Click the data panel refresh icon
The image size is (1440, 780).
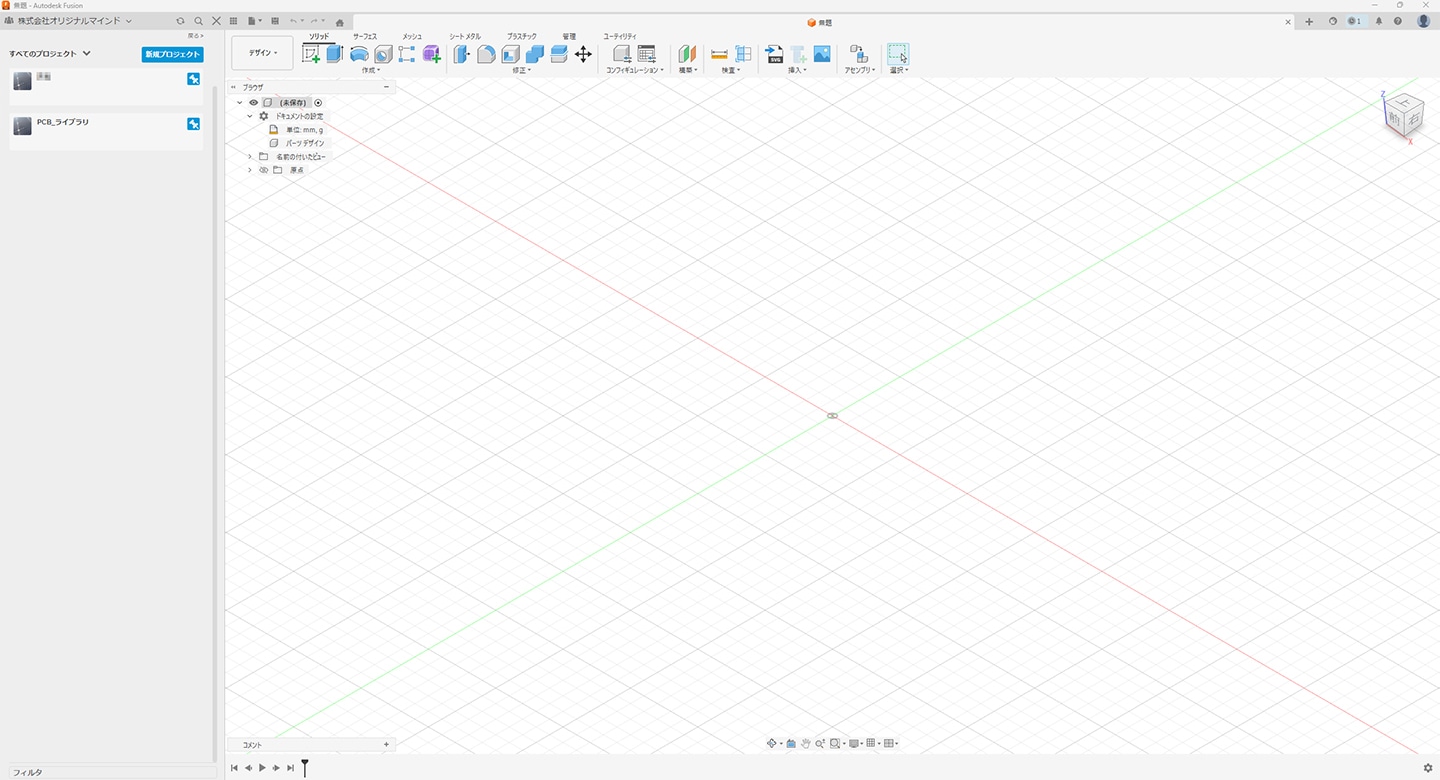pyautogui.click(x=180, y=21)
